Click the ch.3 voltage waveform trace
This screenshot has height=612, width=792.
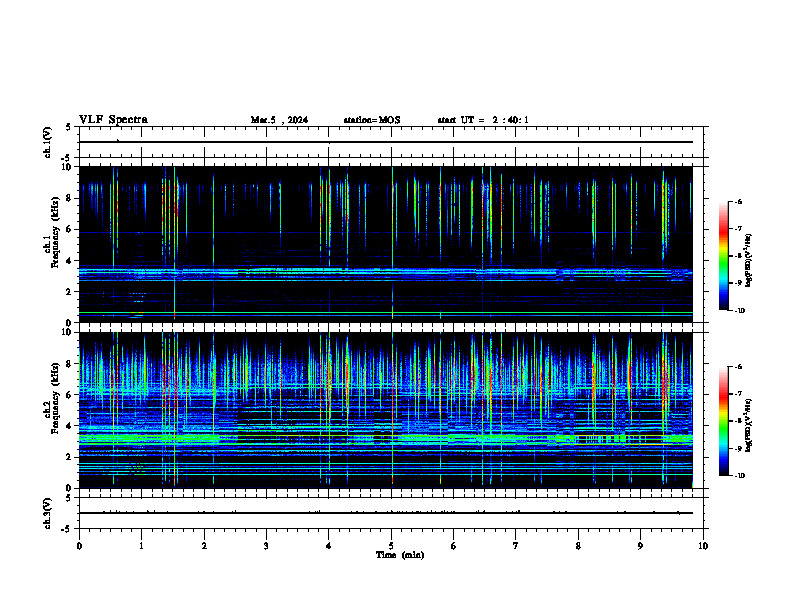[x=385, y=513]
